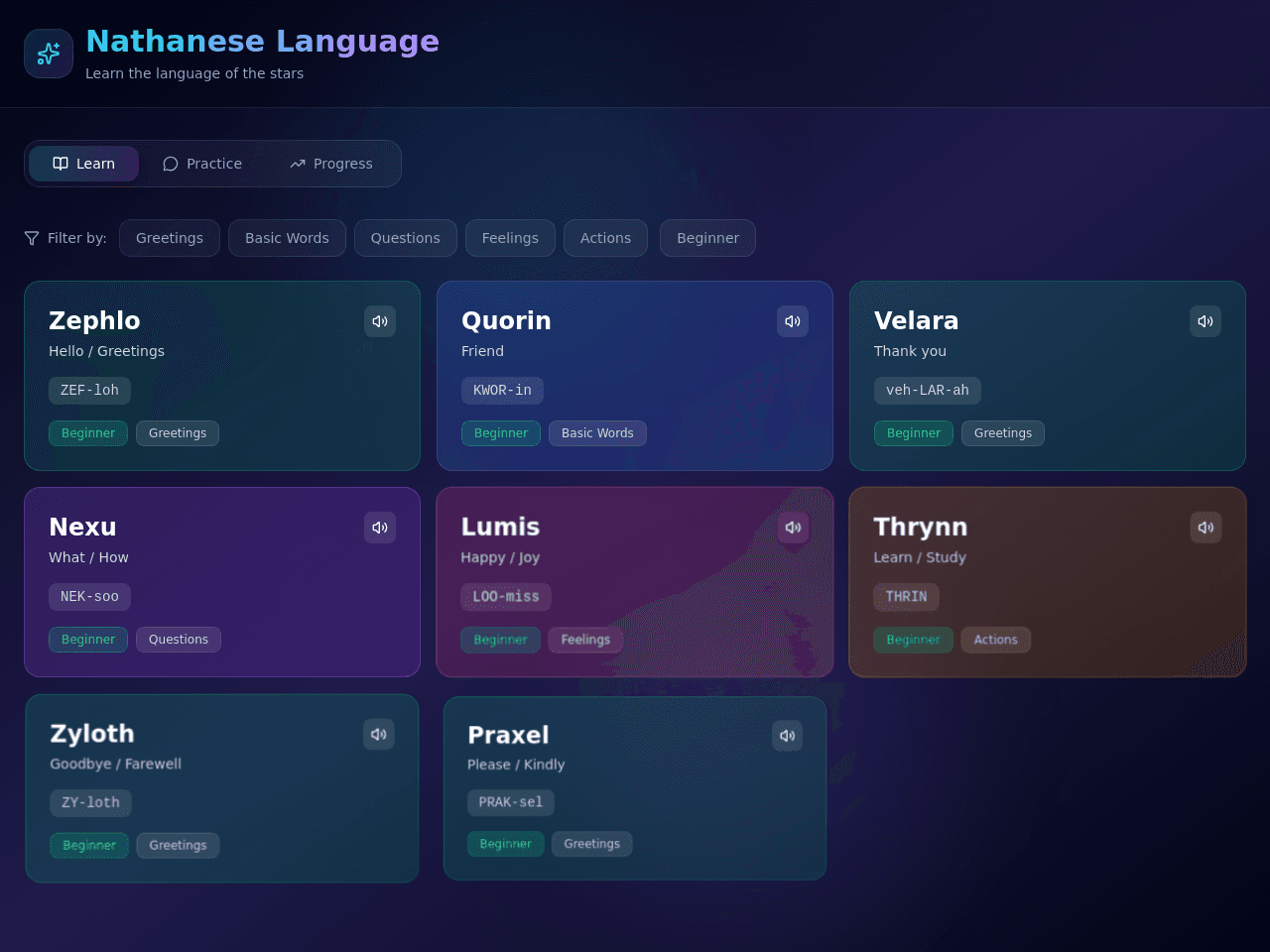This screenshot has width=1270, height=952.
Task: Click Beginner tag on Nexu card
Action: click(88, 640)
